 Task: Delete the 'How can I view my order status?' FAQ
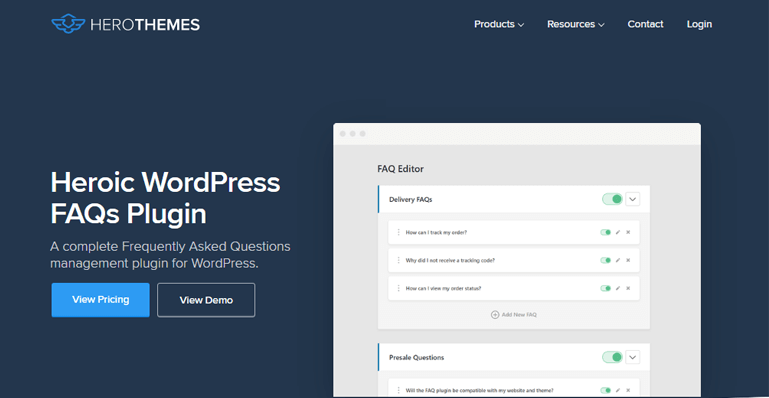(628, 288)
